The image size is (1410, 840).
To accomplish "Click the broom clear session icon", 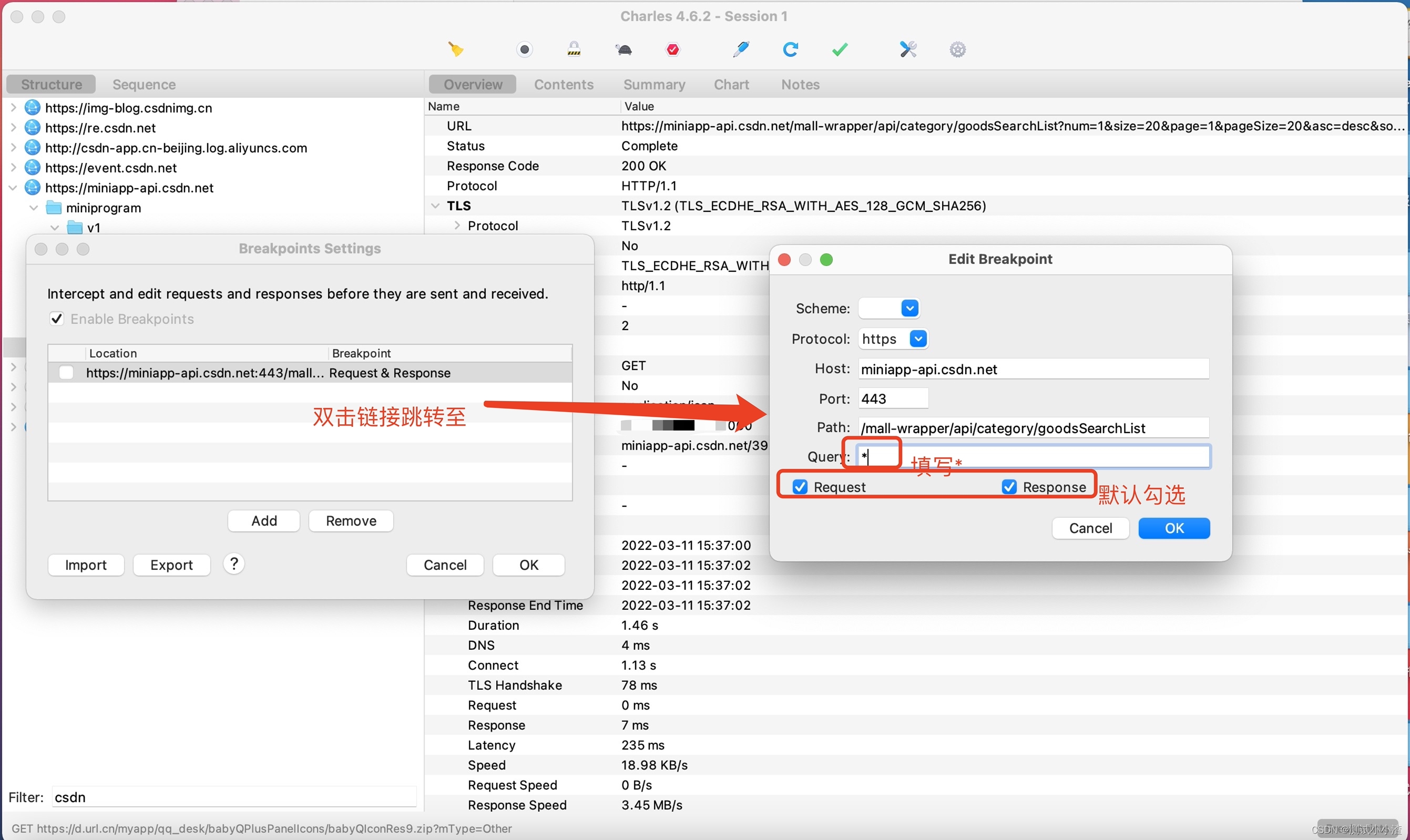I will [456, 50].
